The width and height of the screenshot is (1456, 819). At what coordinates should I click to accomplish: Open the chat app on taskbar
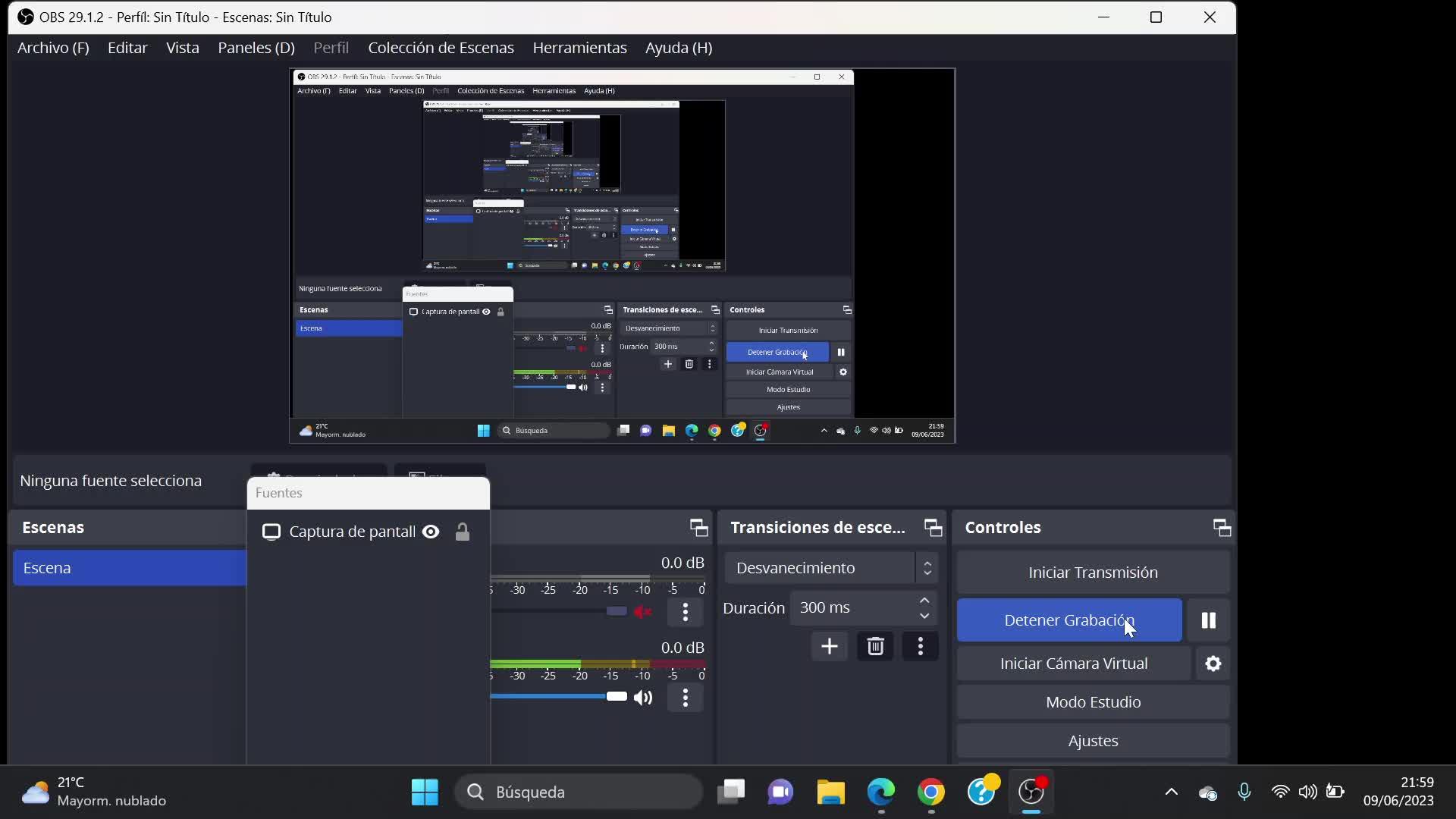point(780,792)
